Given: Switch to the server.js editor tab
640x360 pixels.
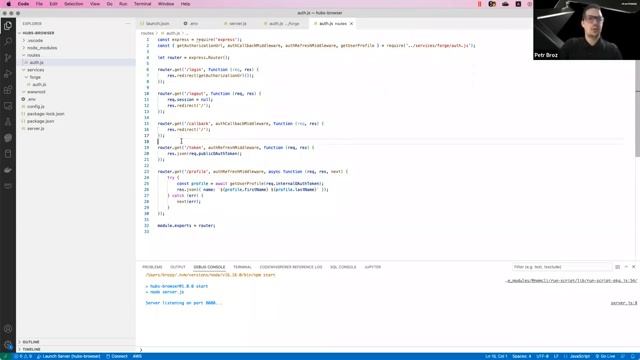Looking at the screenshot, I should tap(237, 24).
